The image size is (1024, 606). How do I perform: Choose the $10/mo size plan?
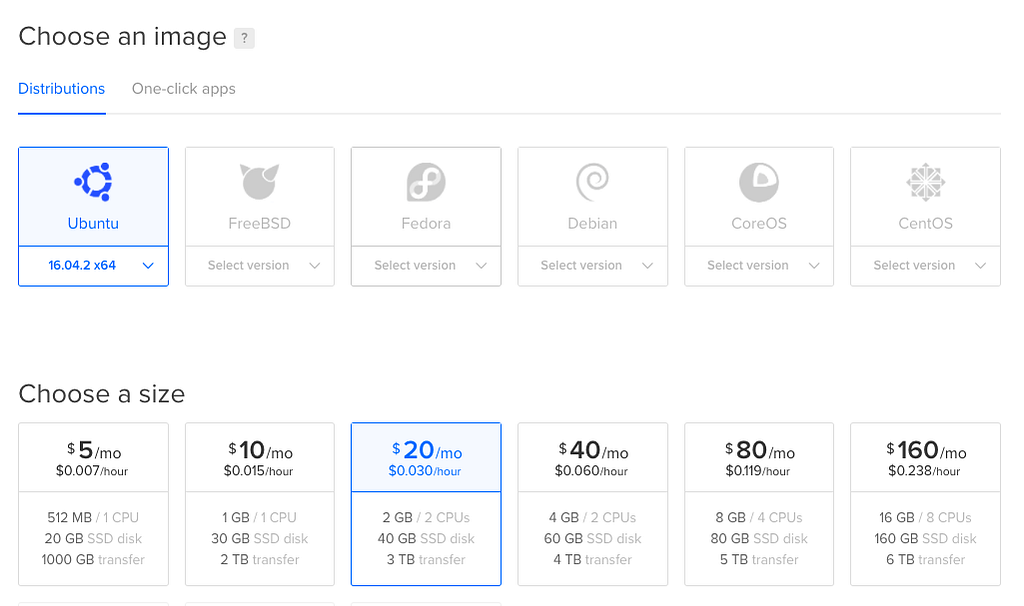coord(259,503)
